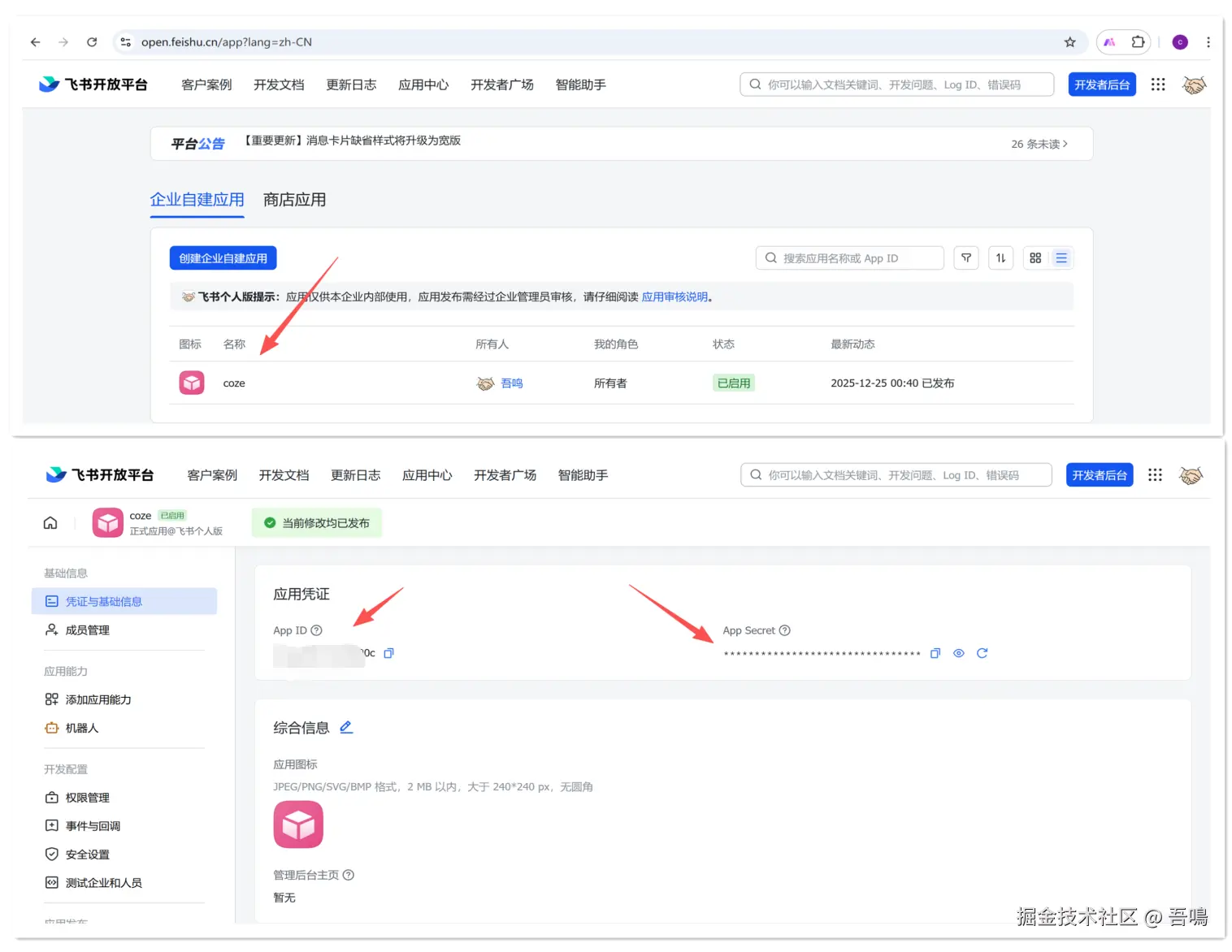
Task: Open filter icon beside app search
Action: pyautogui.click(x=966, y=258)
